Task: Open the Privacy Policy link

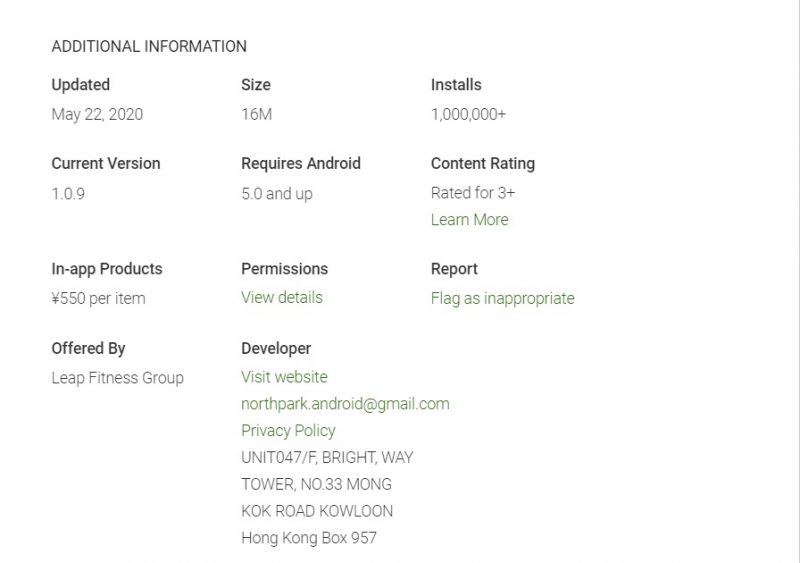Action: click(x=288, y=431)
